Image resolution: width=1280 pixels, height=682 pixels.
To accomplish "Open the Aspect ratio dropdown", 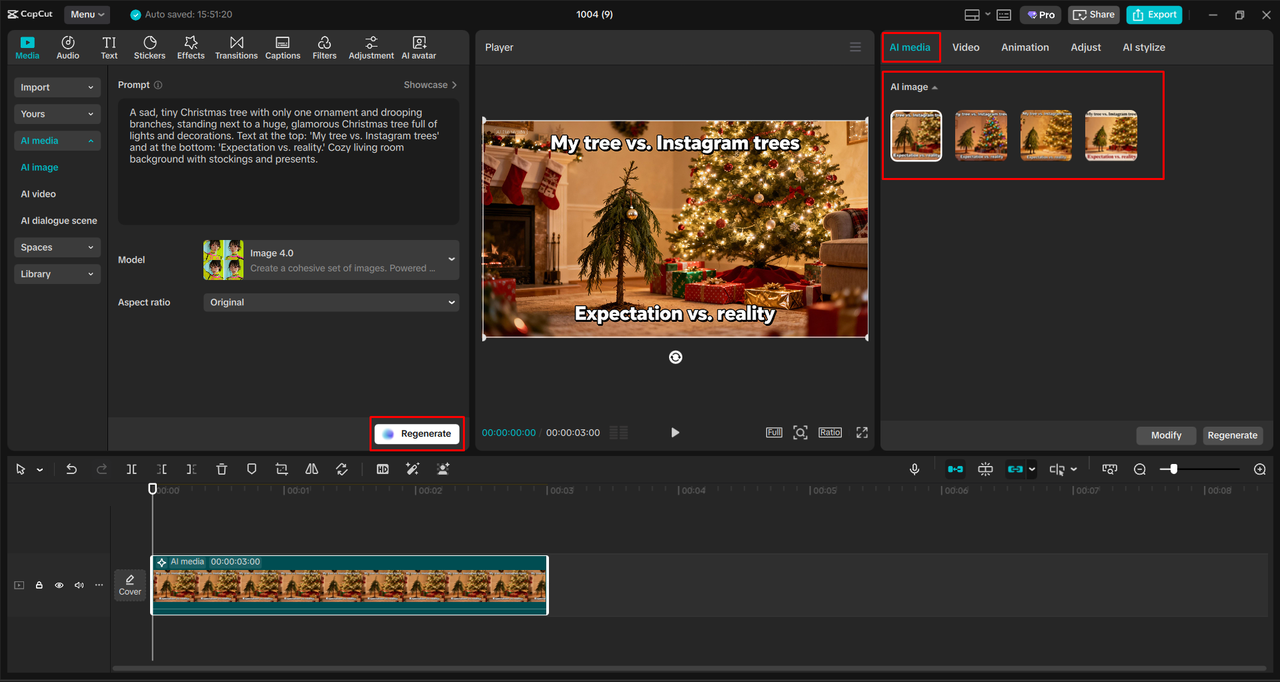I will tap(331, 302).
